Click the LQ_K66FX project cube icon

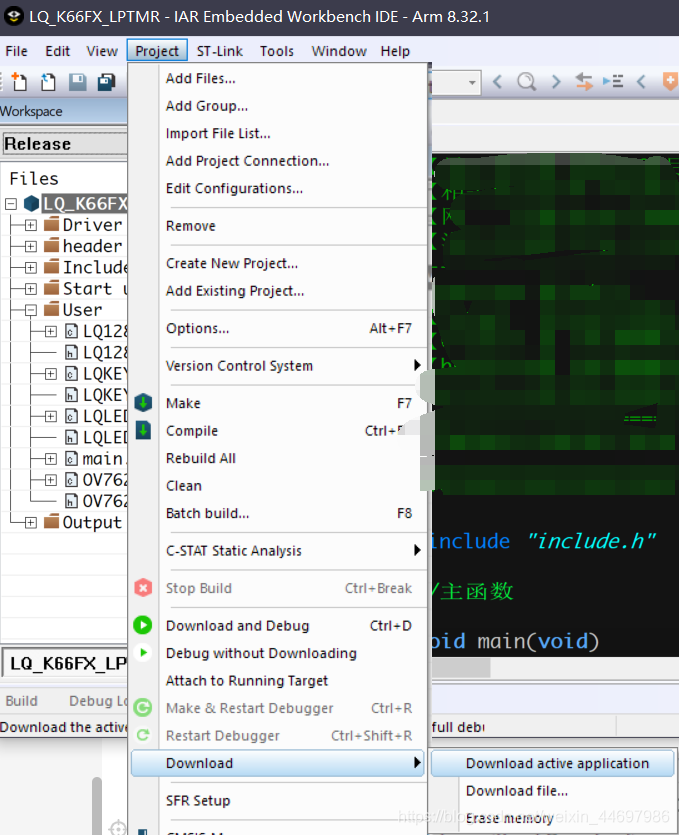coord(31,203)
